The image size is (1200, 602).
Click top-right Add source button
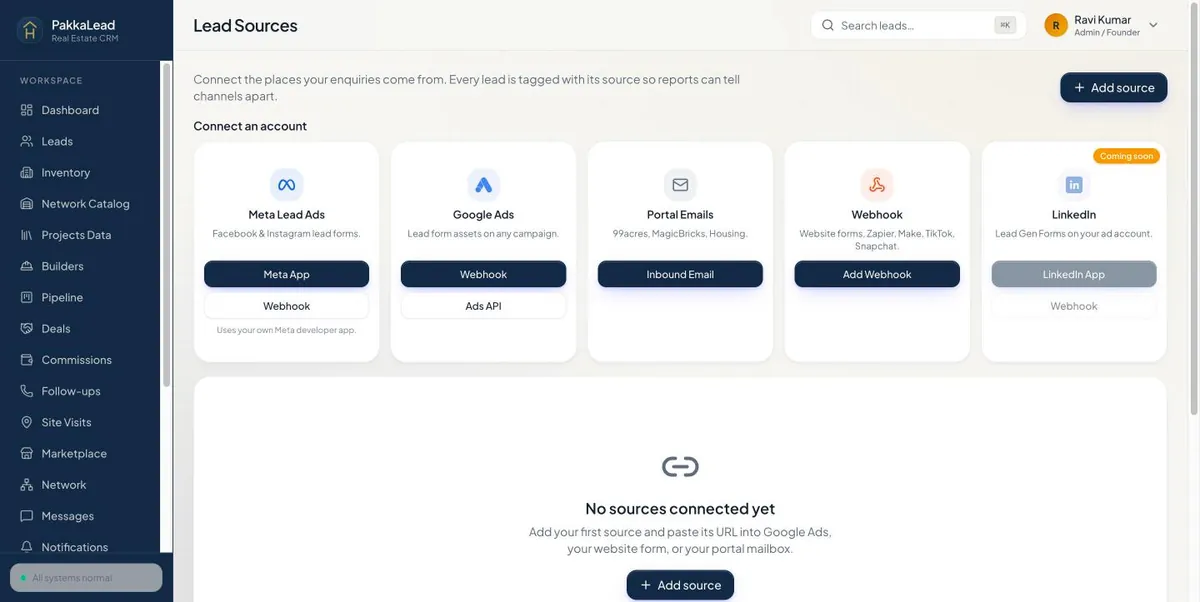tap(1114, 88)
